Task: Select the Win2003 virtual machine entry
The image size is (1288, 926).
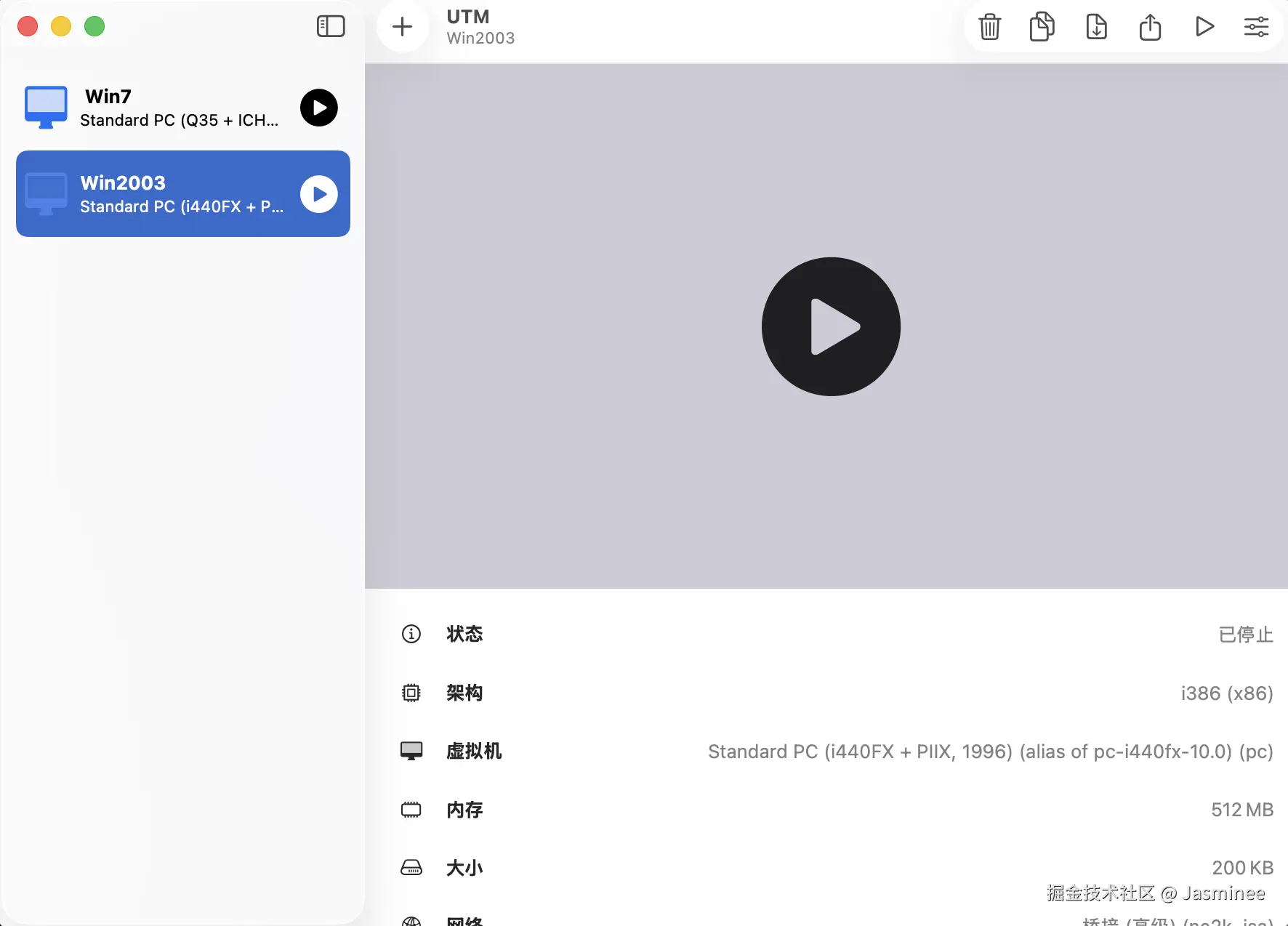Action: pyautogui.click(x=183, y=193)
